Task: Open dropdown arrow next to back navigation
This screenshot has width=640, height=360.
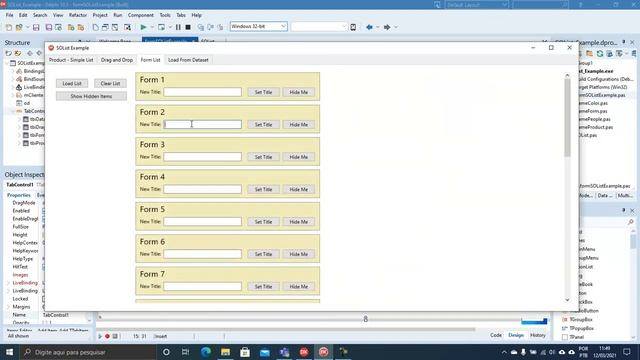Action: point(378,27)
